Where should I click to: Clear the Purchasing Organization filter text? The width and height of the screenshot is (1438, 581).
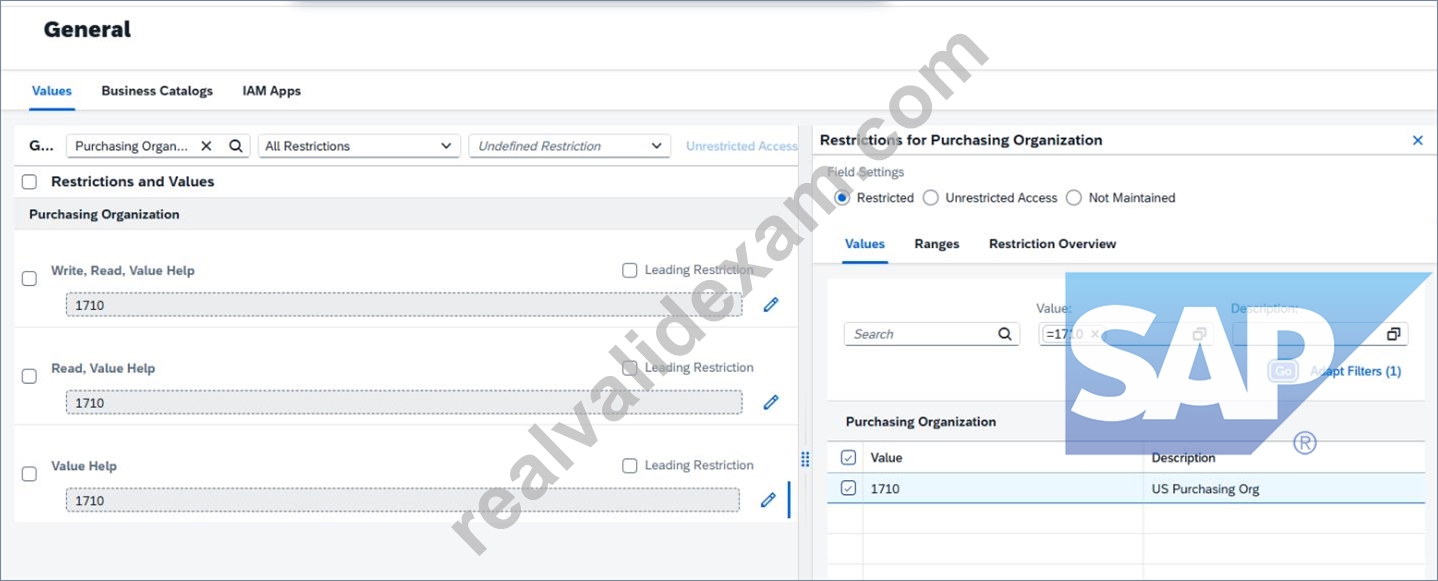tap(206, 146)
